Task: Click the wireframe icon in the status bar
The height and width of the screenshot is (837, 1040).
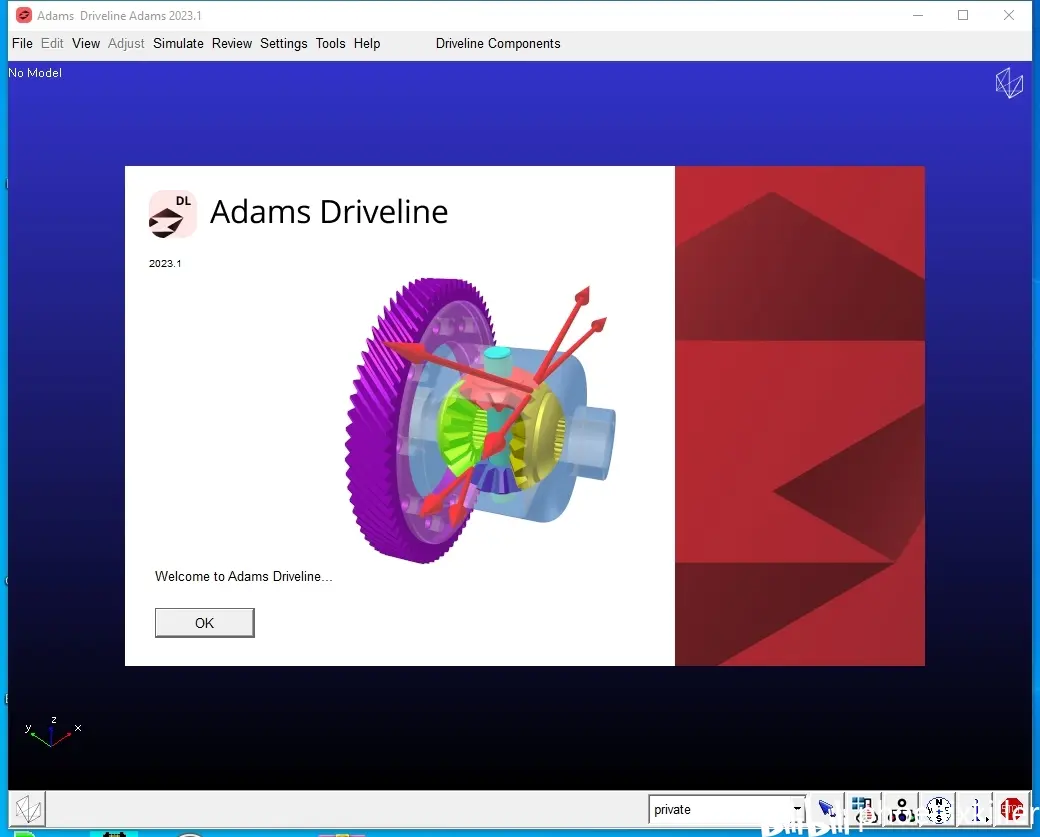Action: 29,808
